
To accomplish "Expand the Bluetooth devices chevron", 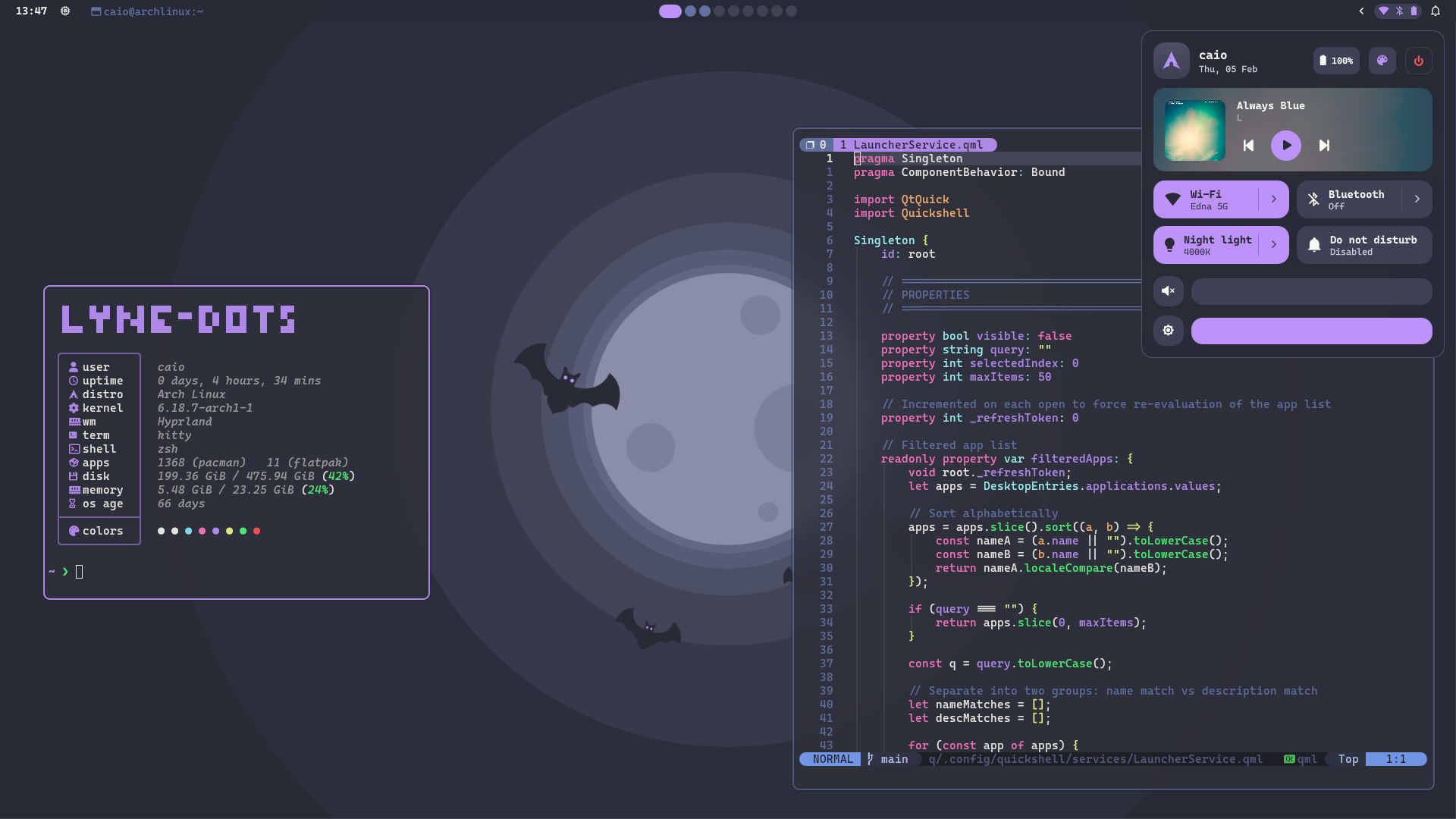I will coord(1417,199).
